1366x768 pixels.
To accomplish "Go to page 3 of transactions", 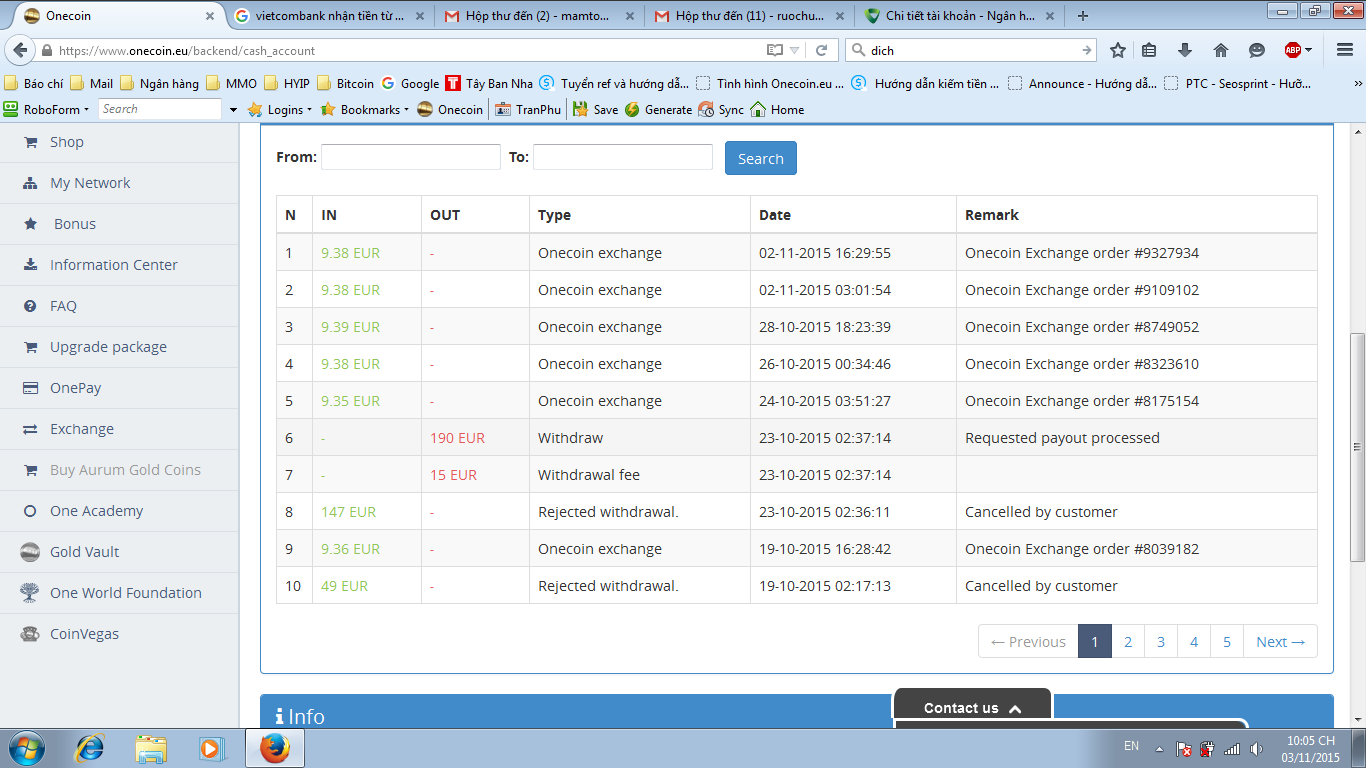I will pyautogui.click(x=1160, y=642).
